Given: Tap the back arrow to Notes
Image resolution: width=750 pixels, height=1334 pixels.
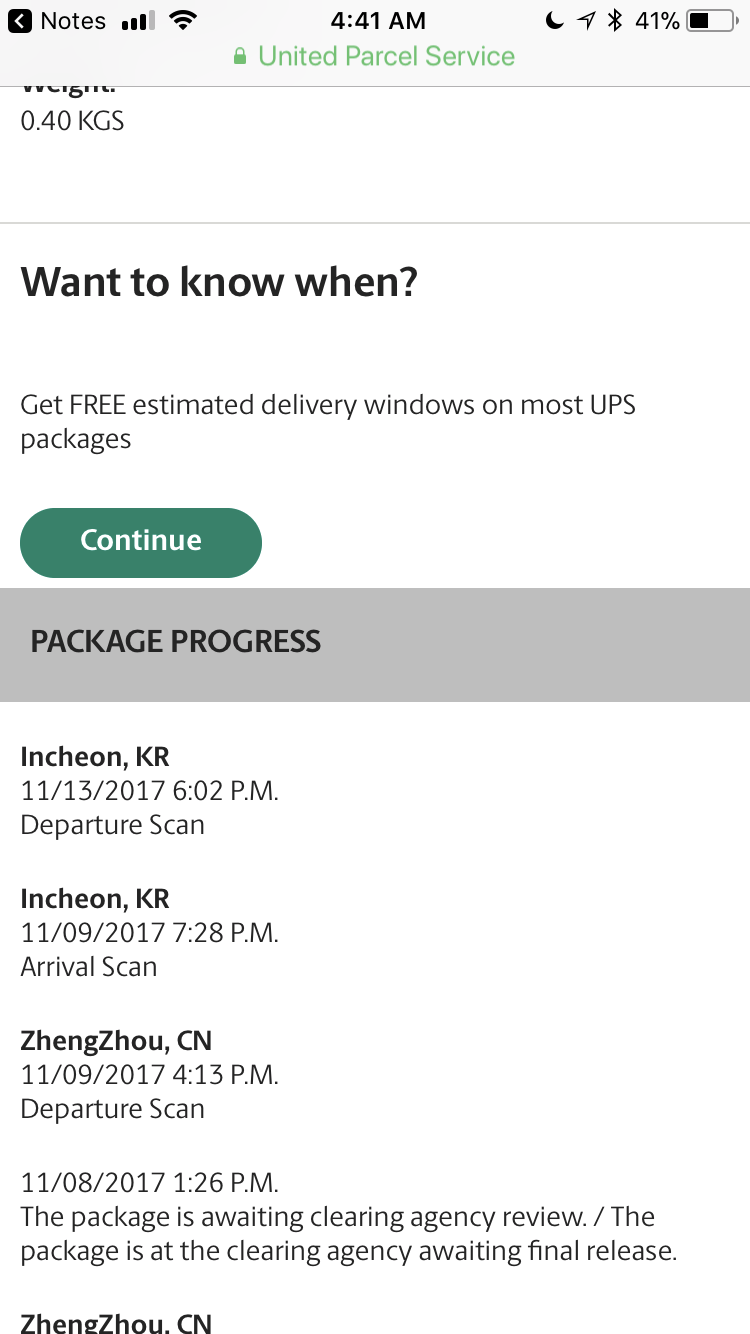Looking at the screenshot, I should pyautogui.click(x=19, y=21).
